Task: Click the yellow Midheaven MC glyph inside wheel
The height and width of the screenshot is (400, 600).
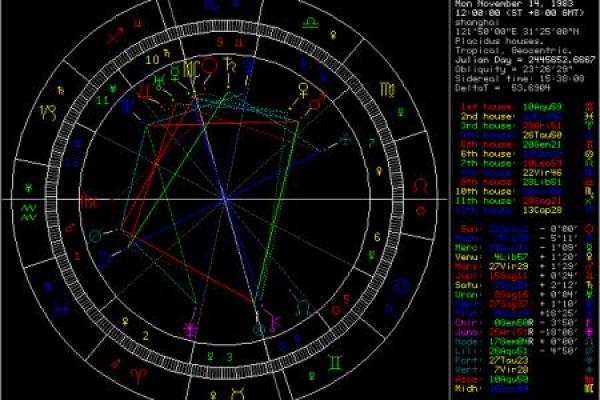Action: tap(191, 70)
